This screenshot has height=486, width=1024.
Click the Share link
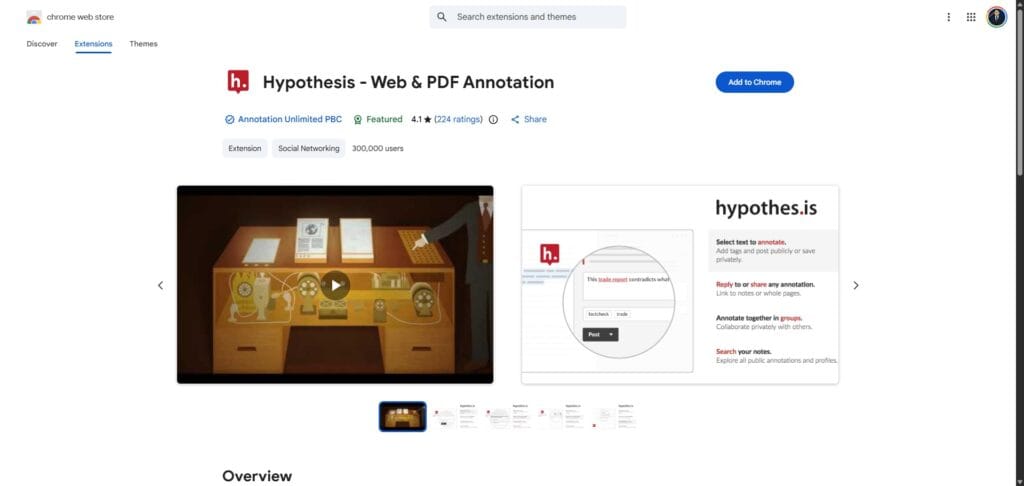tap(535, 120)
